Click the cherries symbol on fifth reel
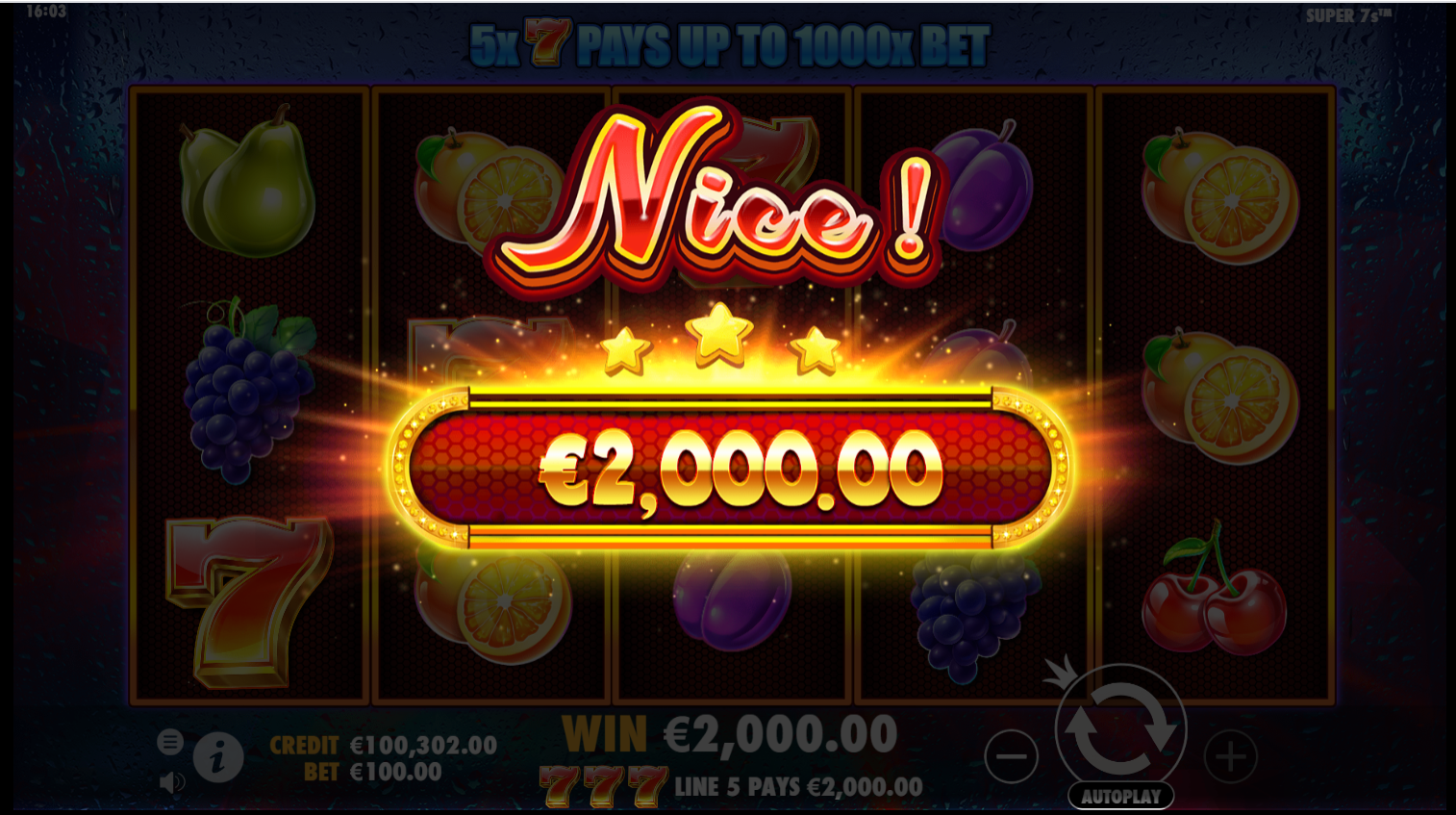 tap(1214, 589)
